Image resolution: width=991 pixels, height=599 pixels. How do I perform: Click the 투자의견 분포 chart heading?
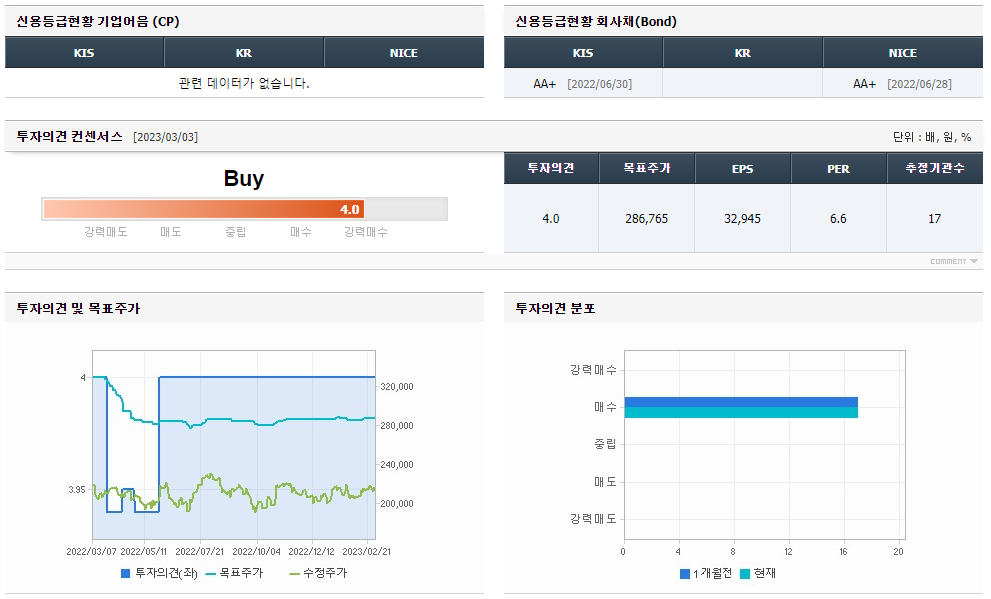556,308
